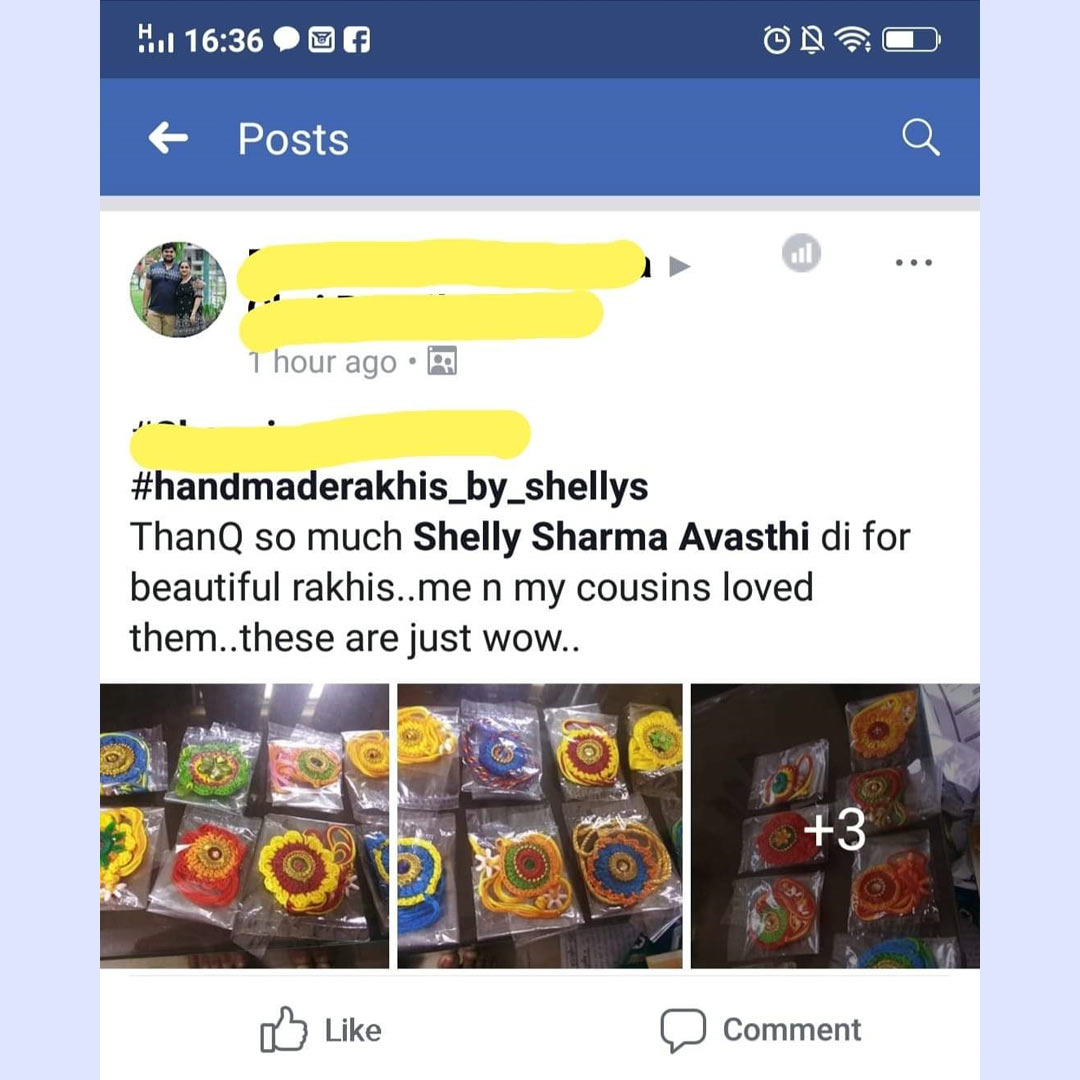Image resolution: width=1080 pixels, height=1080 pixels.
Task: Tap the muted bell status icon
Action: (812, 40)
